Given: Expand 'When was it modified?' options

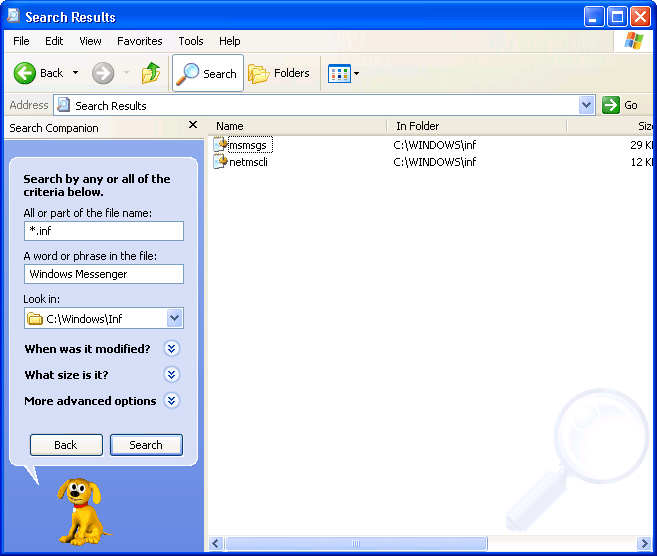Looking at the screenshot, I should pos(171,349).
